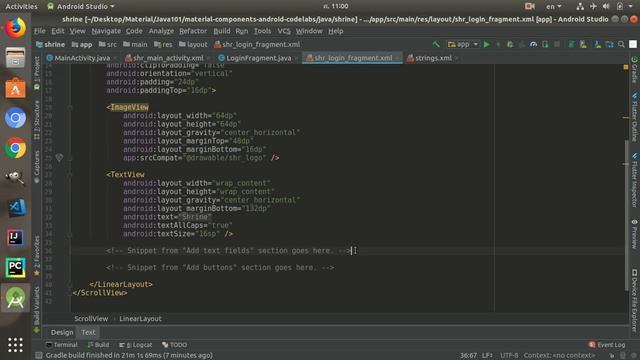Open the Event Log panel

click(x=607, y=345)
